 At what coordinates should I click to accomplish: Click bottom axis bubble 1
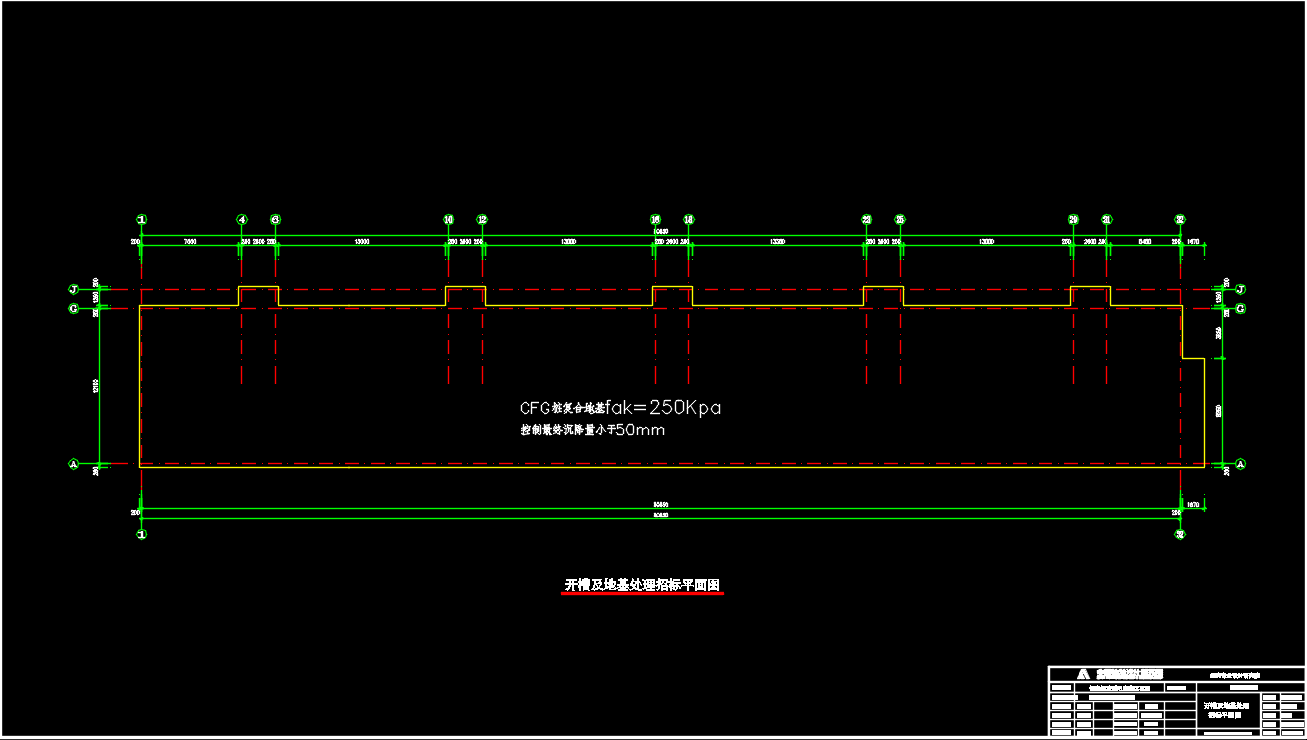click(x=142, y=535)
